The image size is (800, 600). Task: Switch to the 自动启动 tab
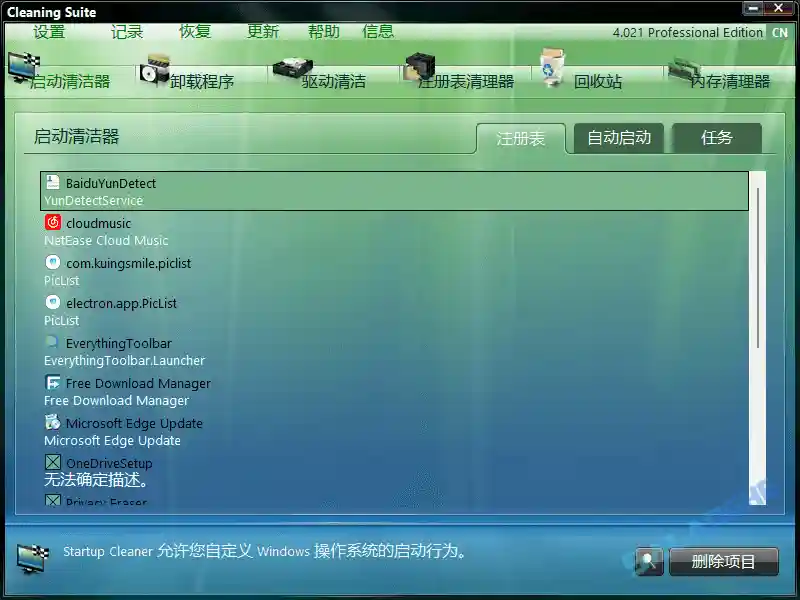(x=617, y=139)
